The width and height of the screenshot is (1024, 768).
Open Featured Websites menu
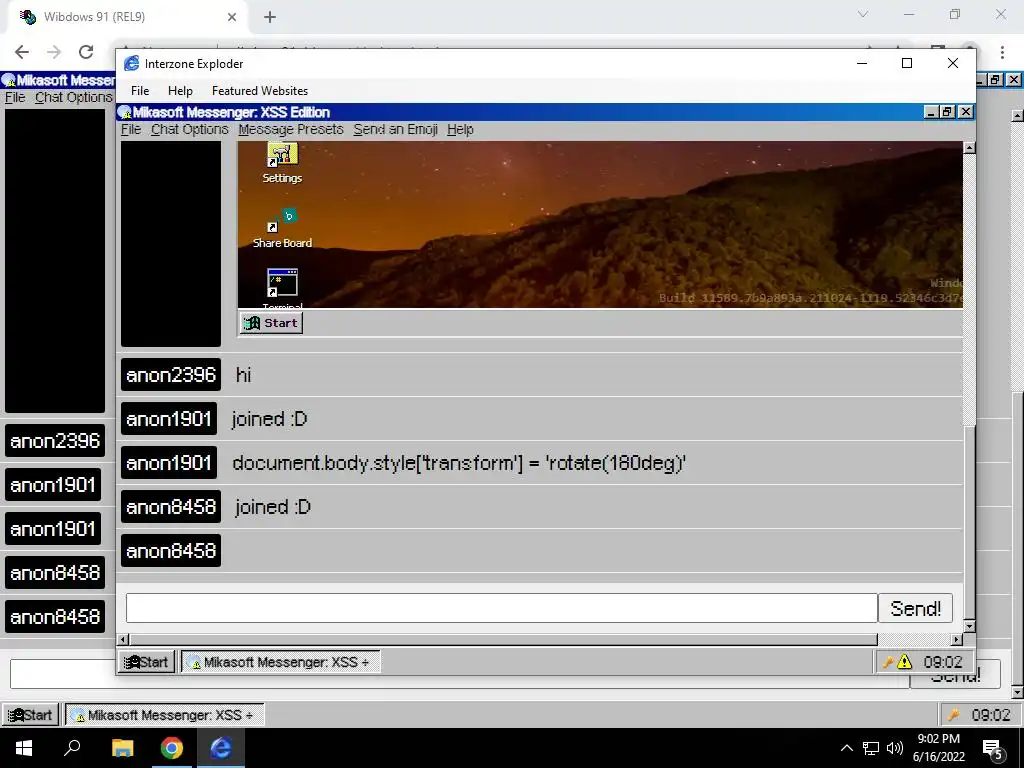click(x=260, y=91)
